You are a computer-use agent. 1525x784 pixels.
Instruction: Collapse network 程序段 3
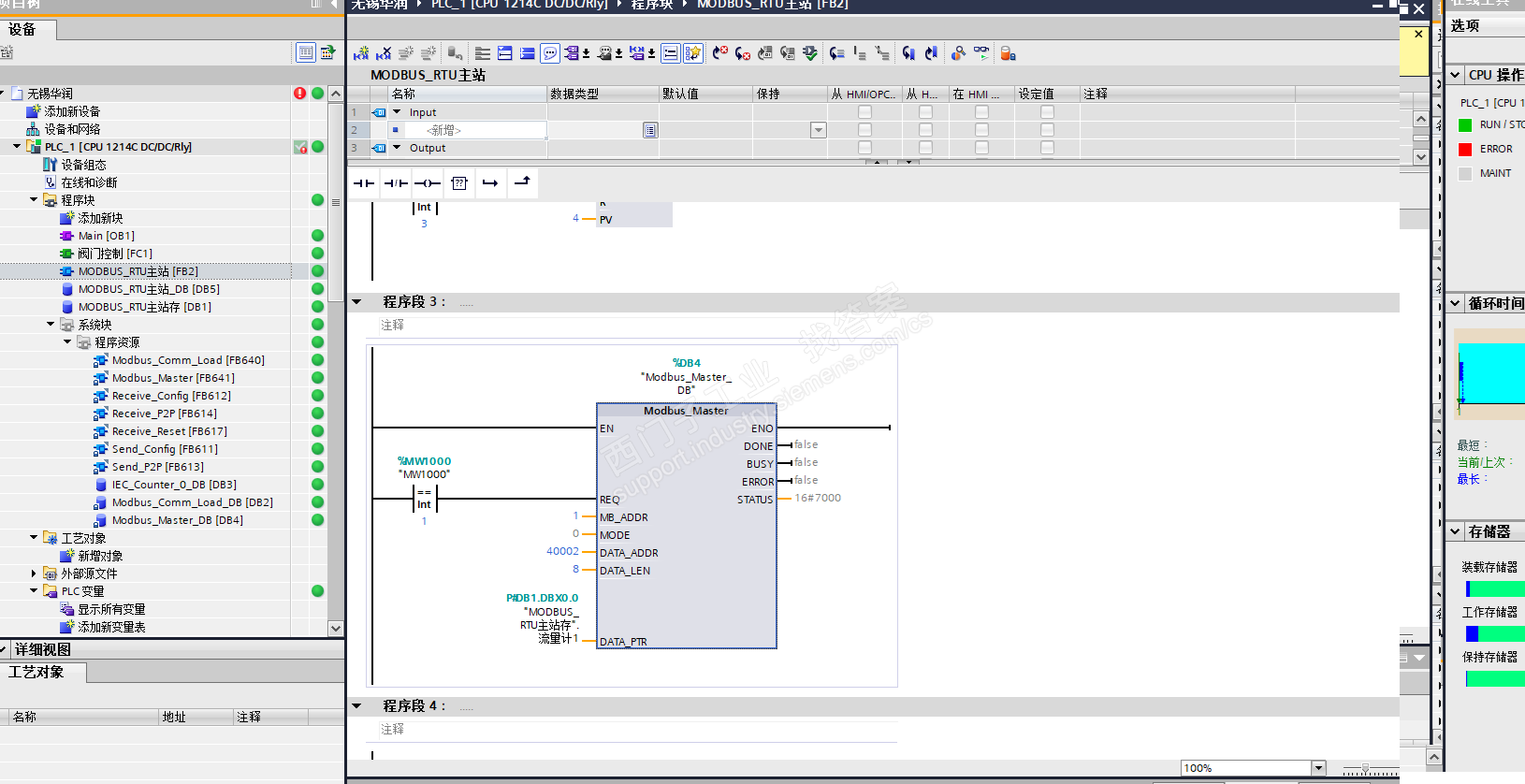tap(356, 302)
